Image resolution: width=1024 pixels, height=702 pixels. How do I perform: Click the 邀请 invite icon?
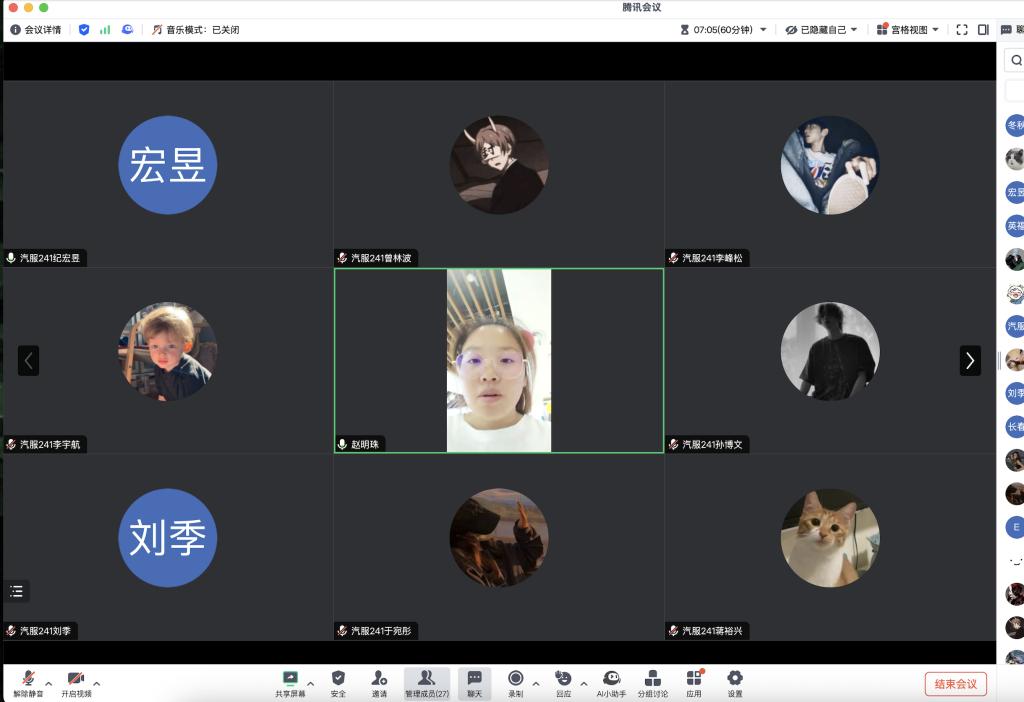[x=379, y=682]
